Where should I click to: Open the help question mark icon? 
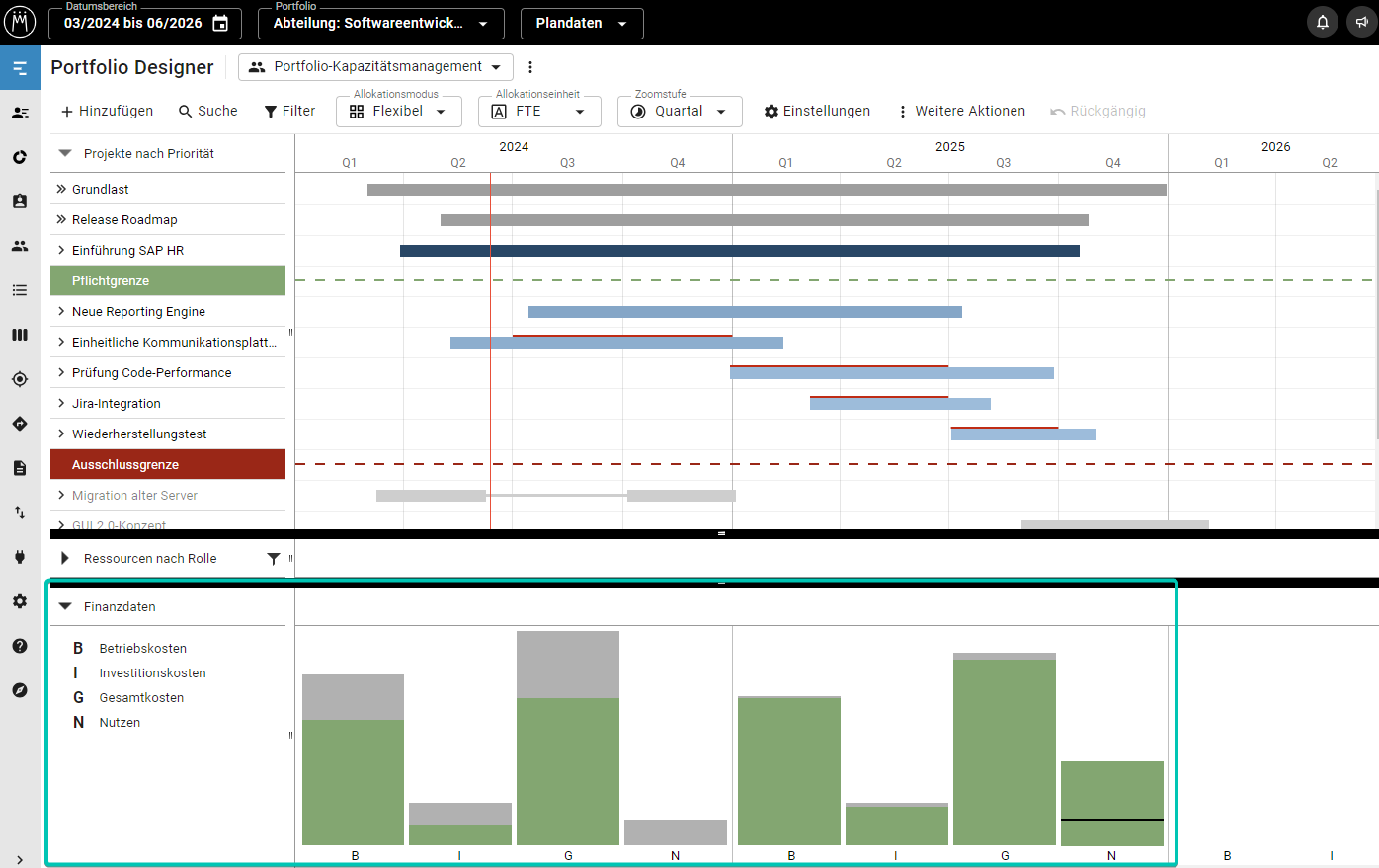[x=20, y=646]
